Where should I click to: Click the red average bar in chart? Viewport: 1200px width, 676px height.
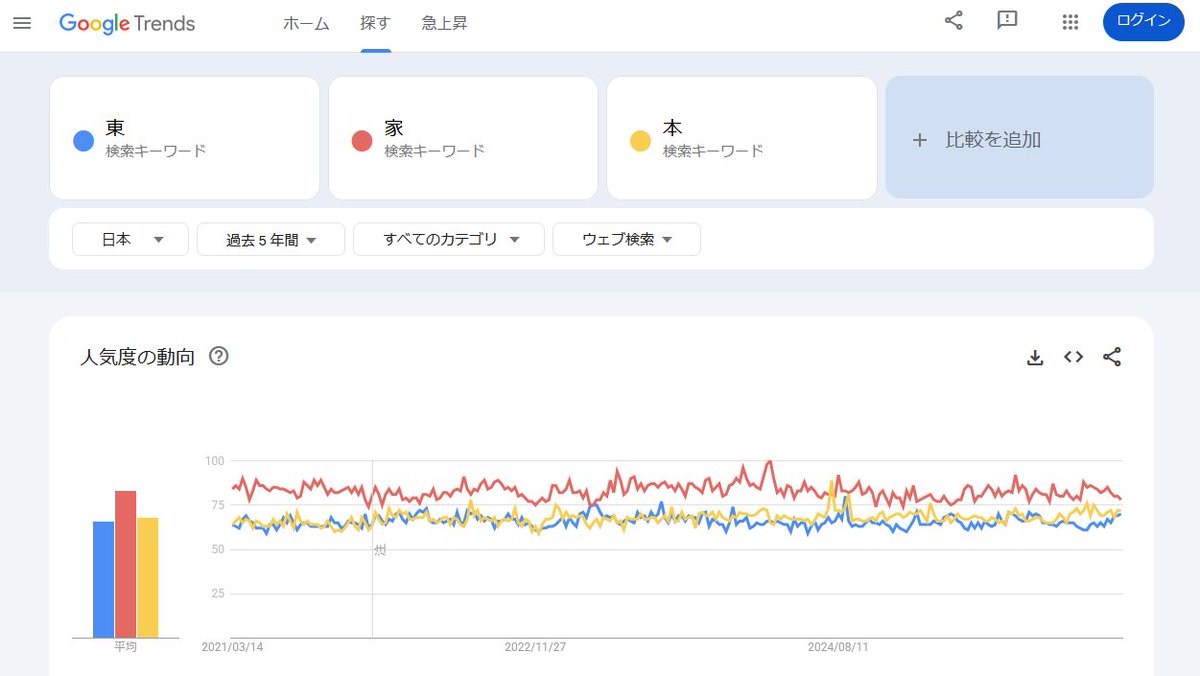(125, 564)
